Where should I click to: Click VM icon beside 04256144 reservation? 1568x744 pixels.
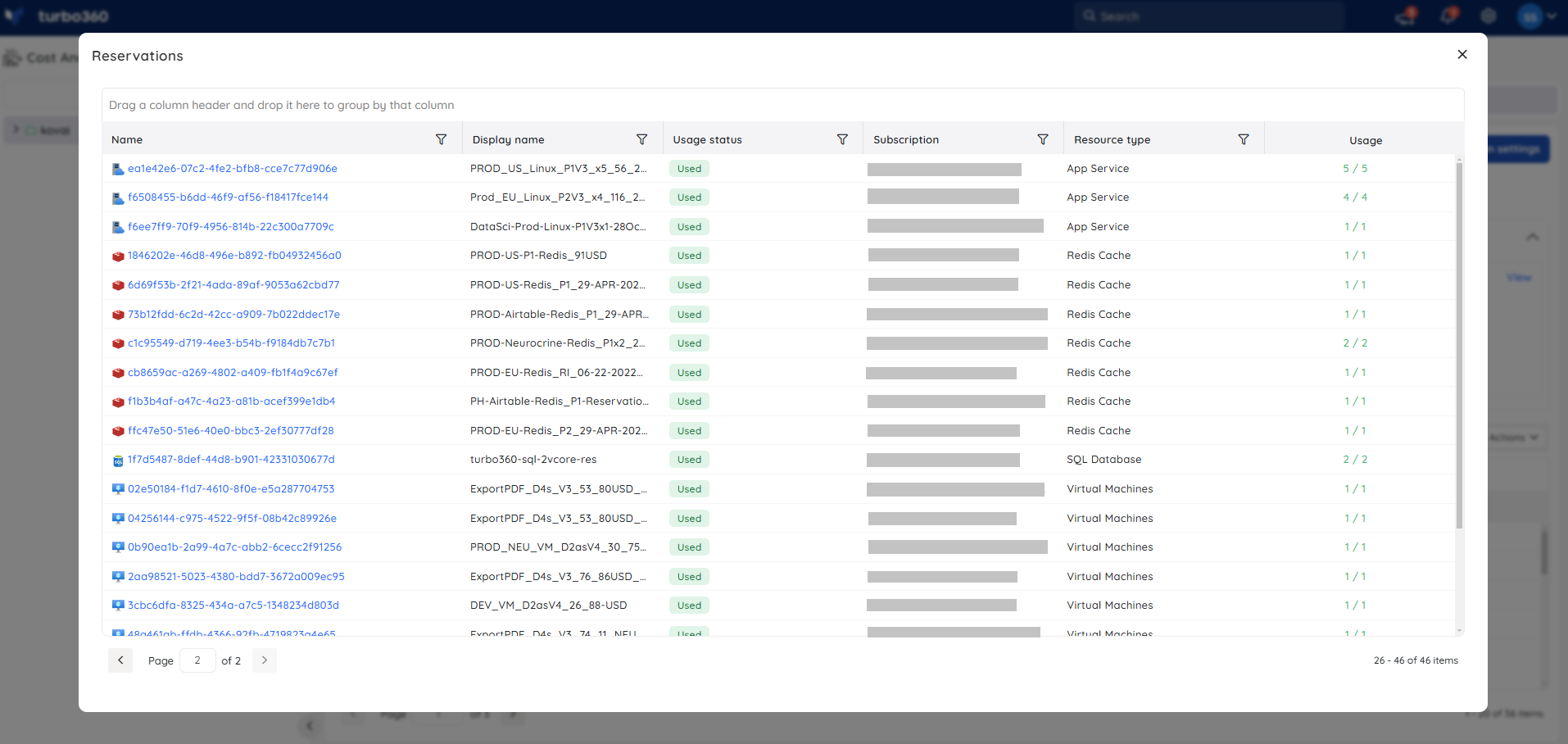[118, 519]
